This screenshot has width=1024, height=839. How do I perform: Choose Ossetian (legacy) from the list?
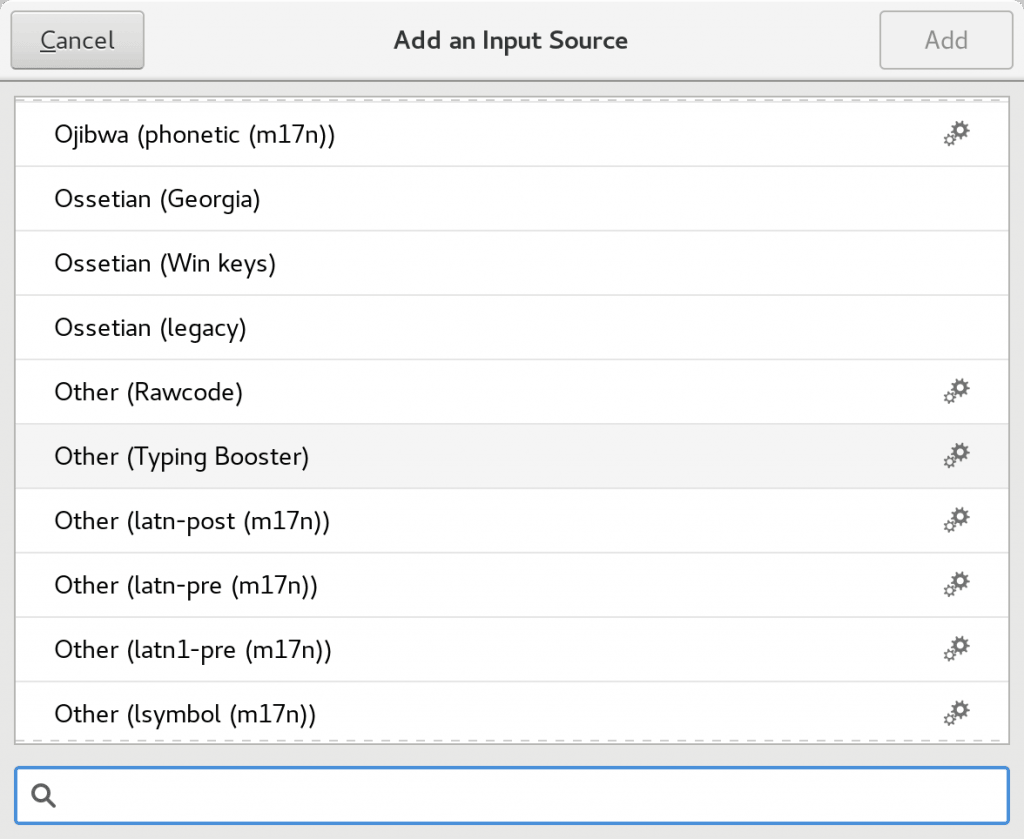[150, 328]
